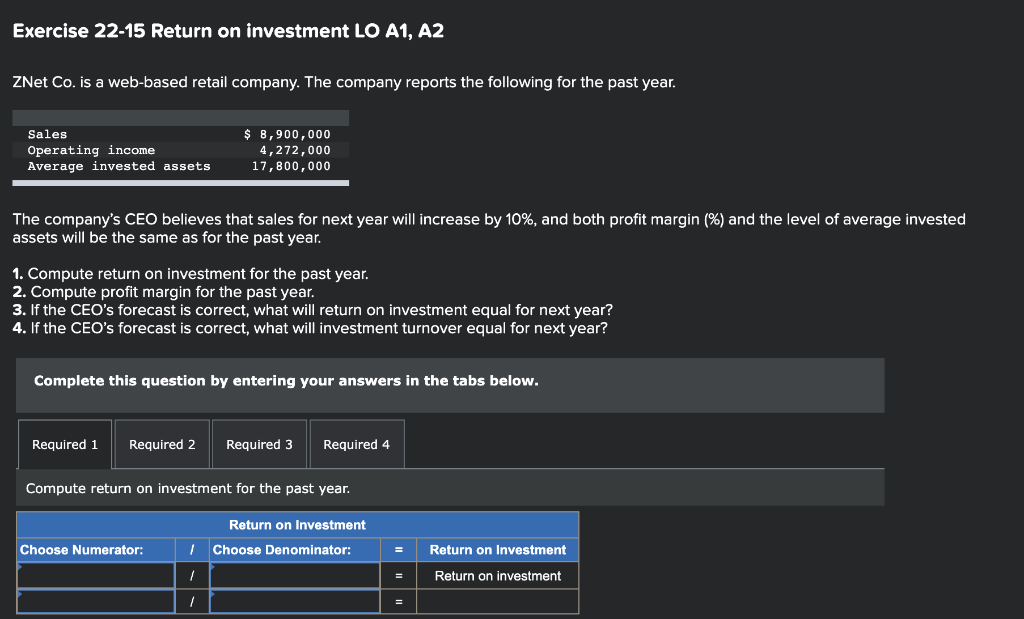
Task: Open the first Choose Numerator dropdown cell
Action: point(95,574)
